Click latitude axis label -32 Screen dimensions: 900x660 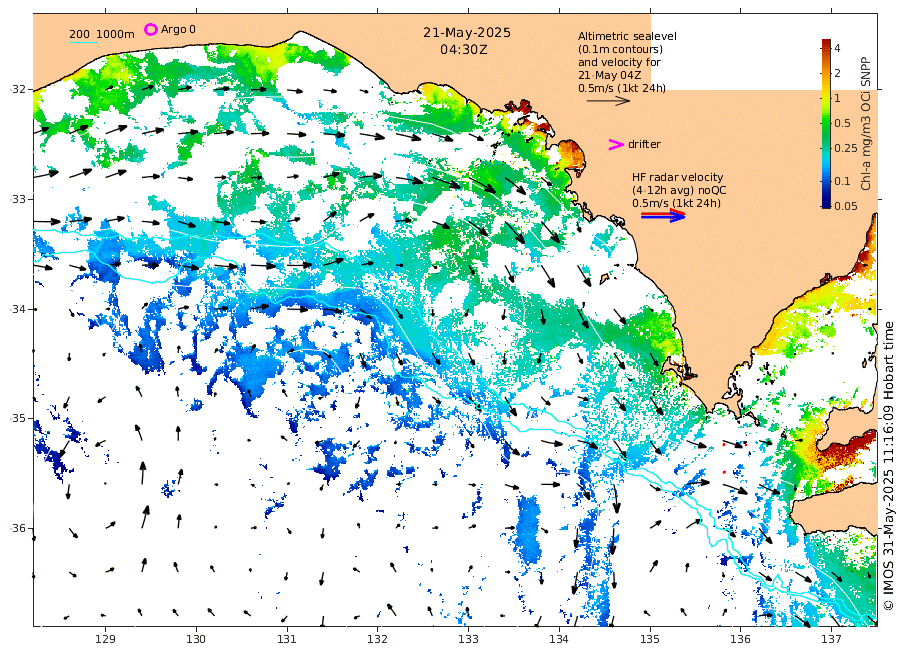(18, 90)
